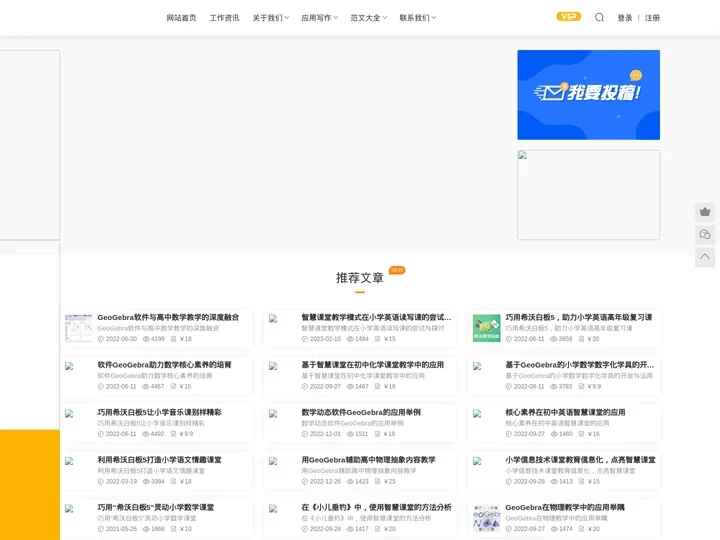720x540 pixels.
Task: Expand the 关于我们 dropdown menu
Action: [270, 17]
